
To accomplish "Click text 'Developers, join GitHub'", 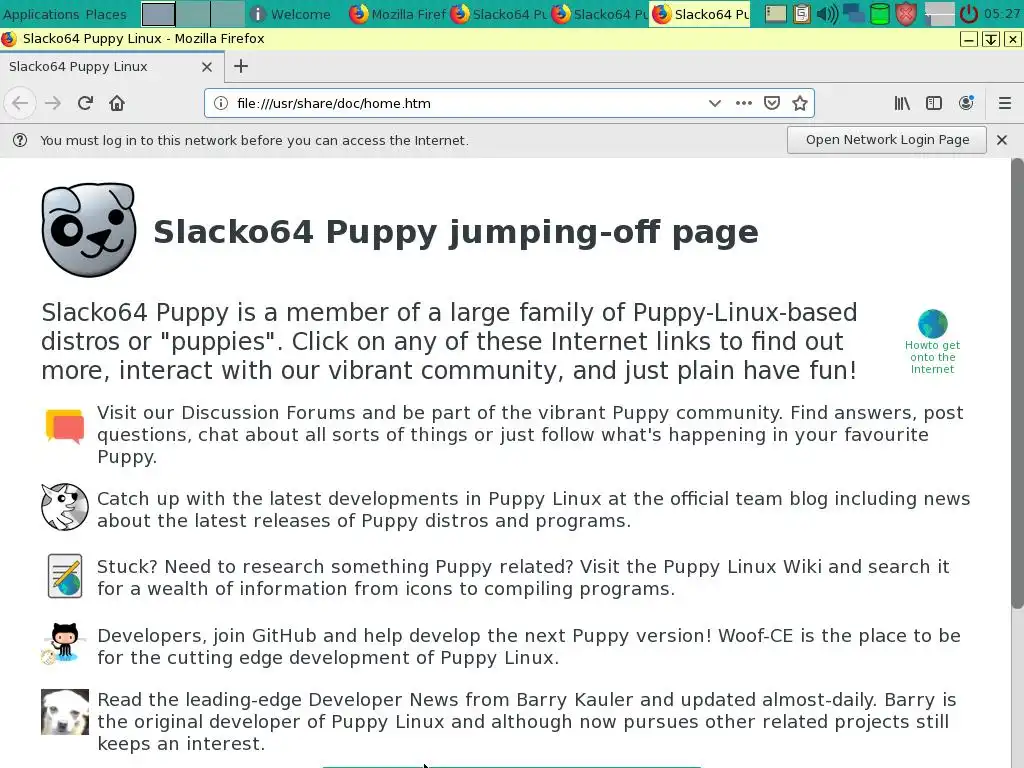I will pos(207,636).
